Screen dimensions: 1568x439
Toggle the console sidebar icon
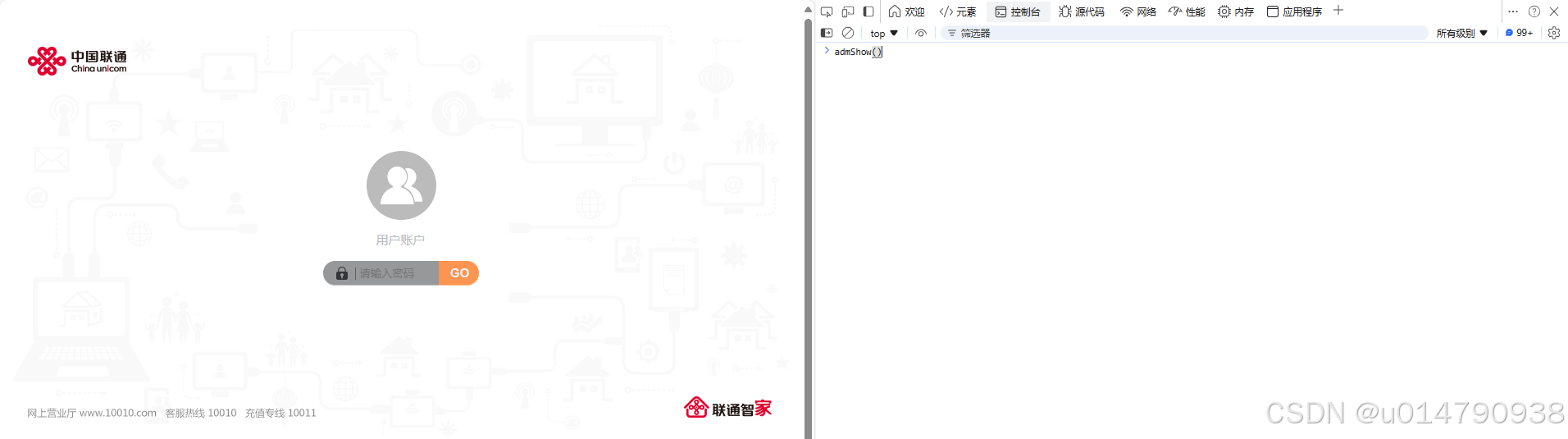pos(827,33)
